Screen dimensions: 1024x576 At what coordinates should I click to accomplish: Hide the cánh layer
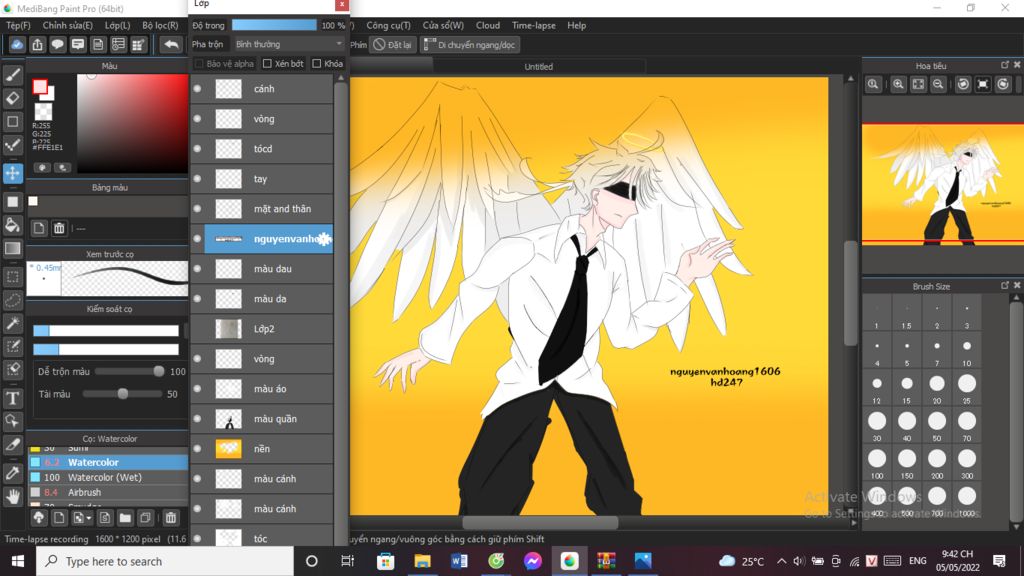point(197,89)
